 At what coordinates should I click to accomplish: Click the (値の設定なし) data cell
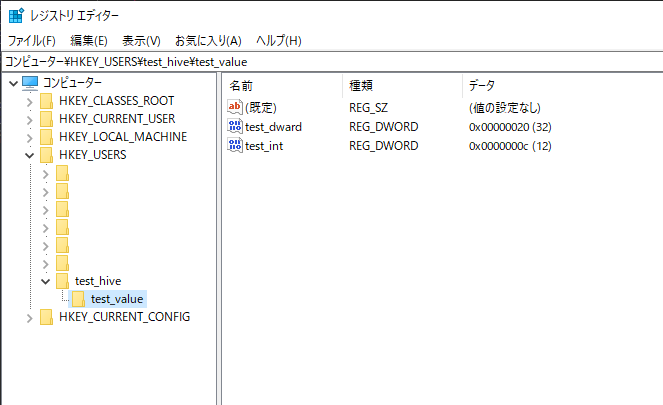pyautogui.click(x=505, y=108)
